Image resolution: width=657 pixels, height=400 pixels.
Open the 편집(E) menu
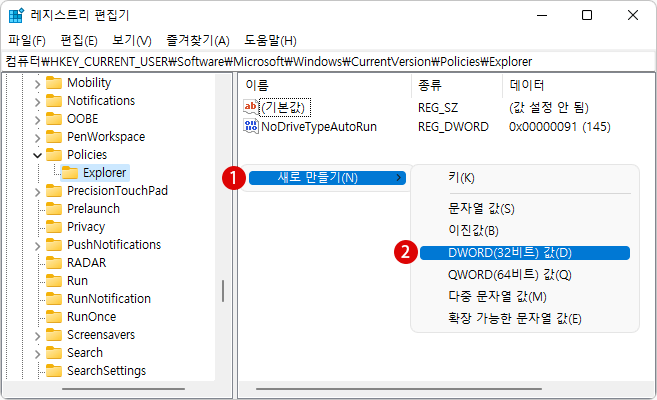click(79, 41)
